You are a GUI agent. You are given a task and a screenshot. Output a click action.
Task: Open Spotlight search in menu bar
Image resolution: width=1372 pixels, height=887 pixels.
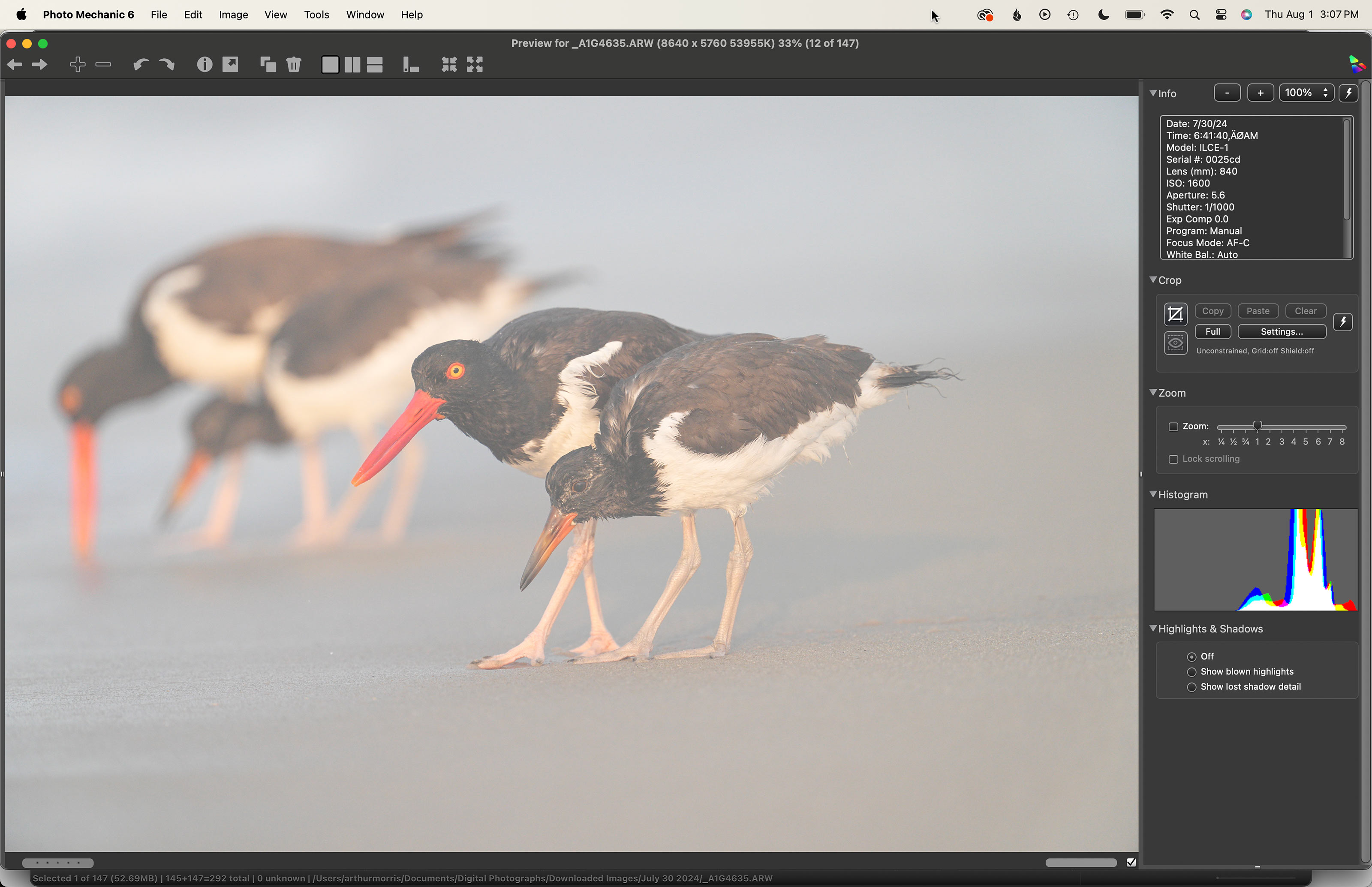(1194, 15)
